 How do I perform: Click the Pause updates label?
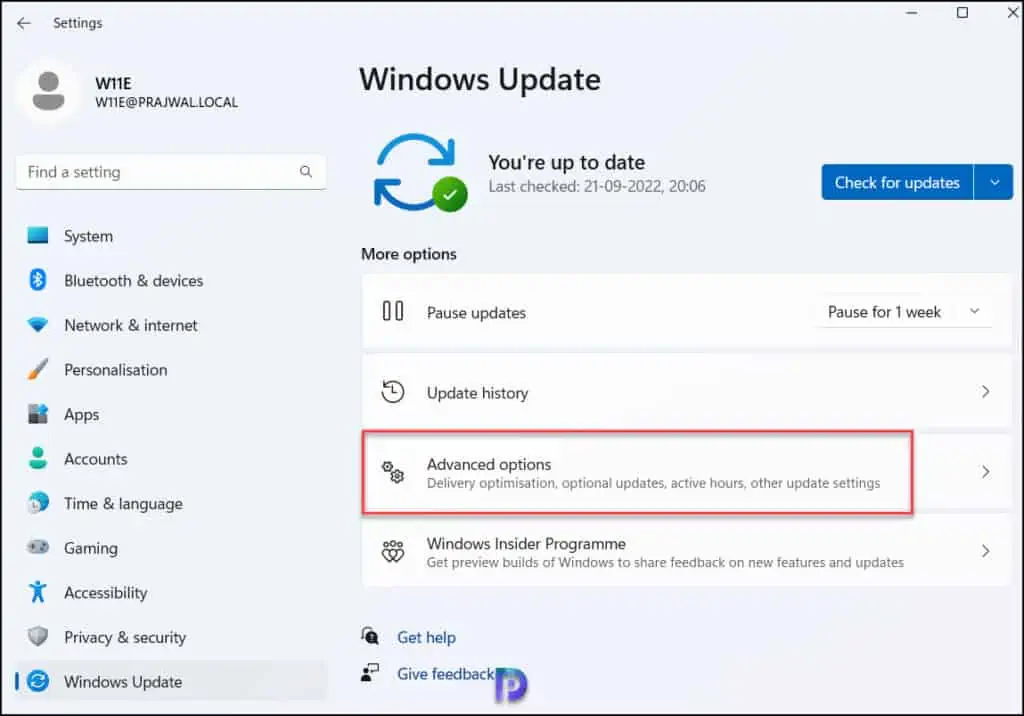476,313
